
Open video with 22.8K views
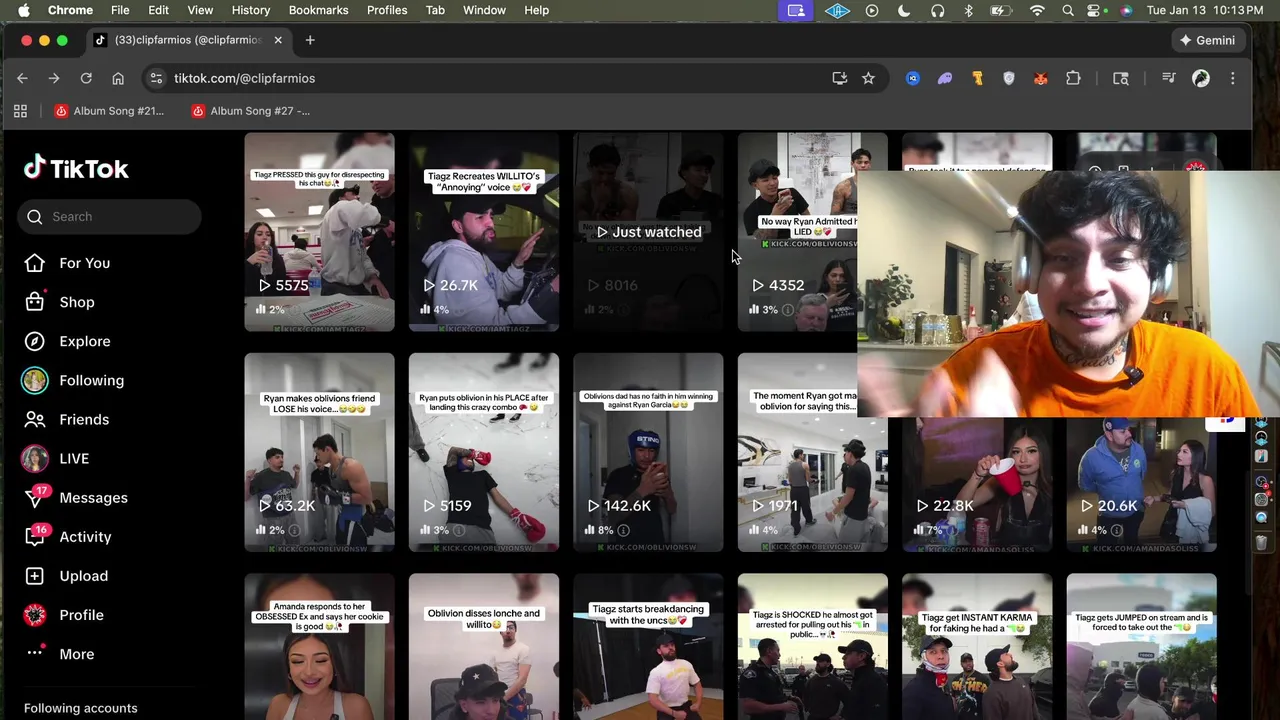977,485
